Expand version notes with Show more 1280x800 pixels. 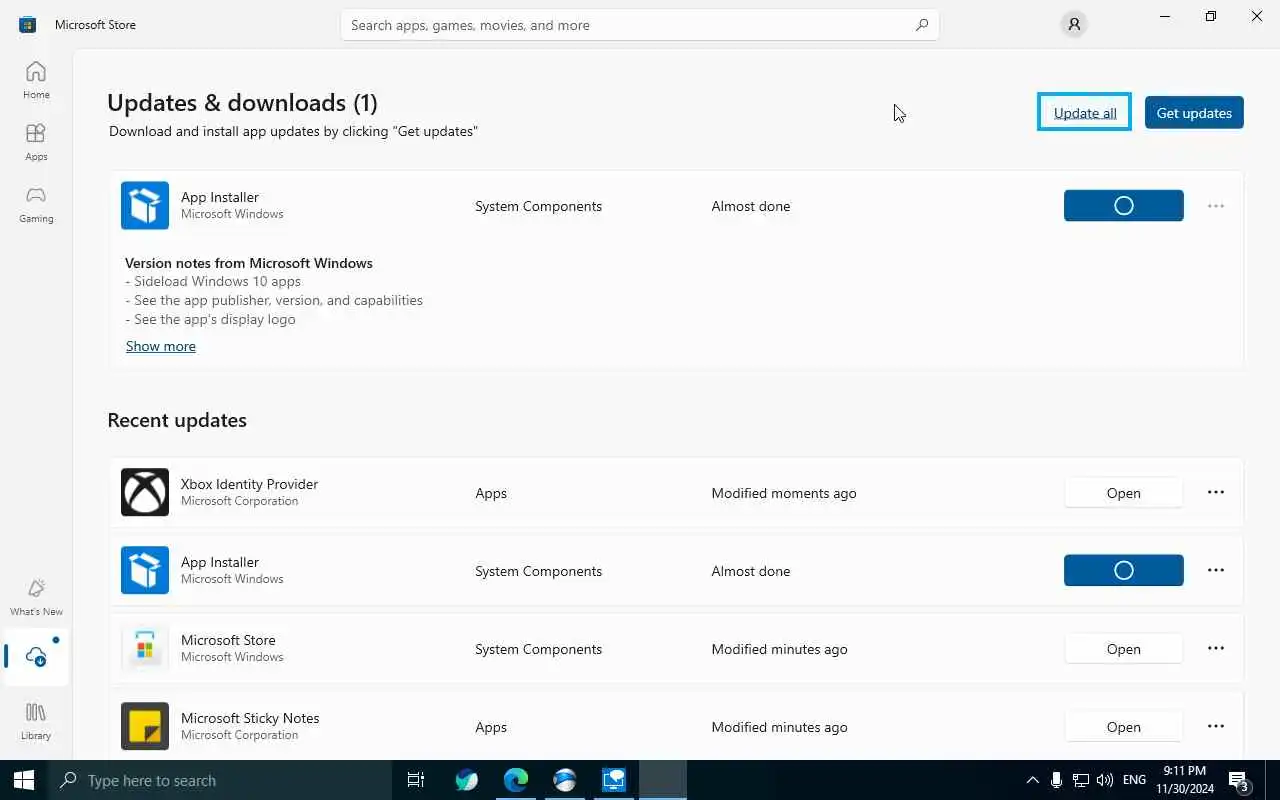(x=161, y=346)
